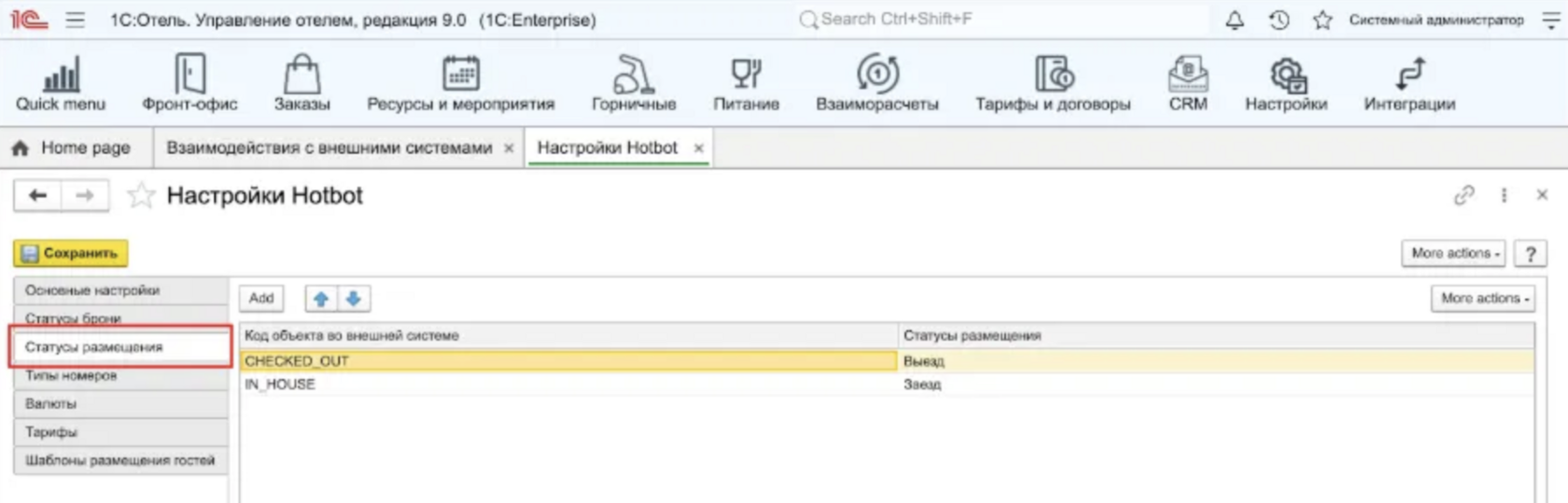Click the 1C logo icon
Image resolution: width=1568 pixels, height=503 pixels.
click(x=29, y=19)
